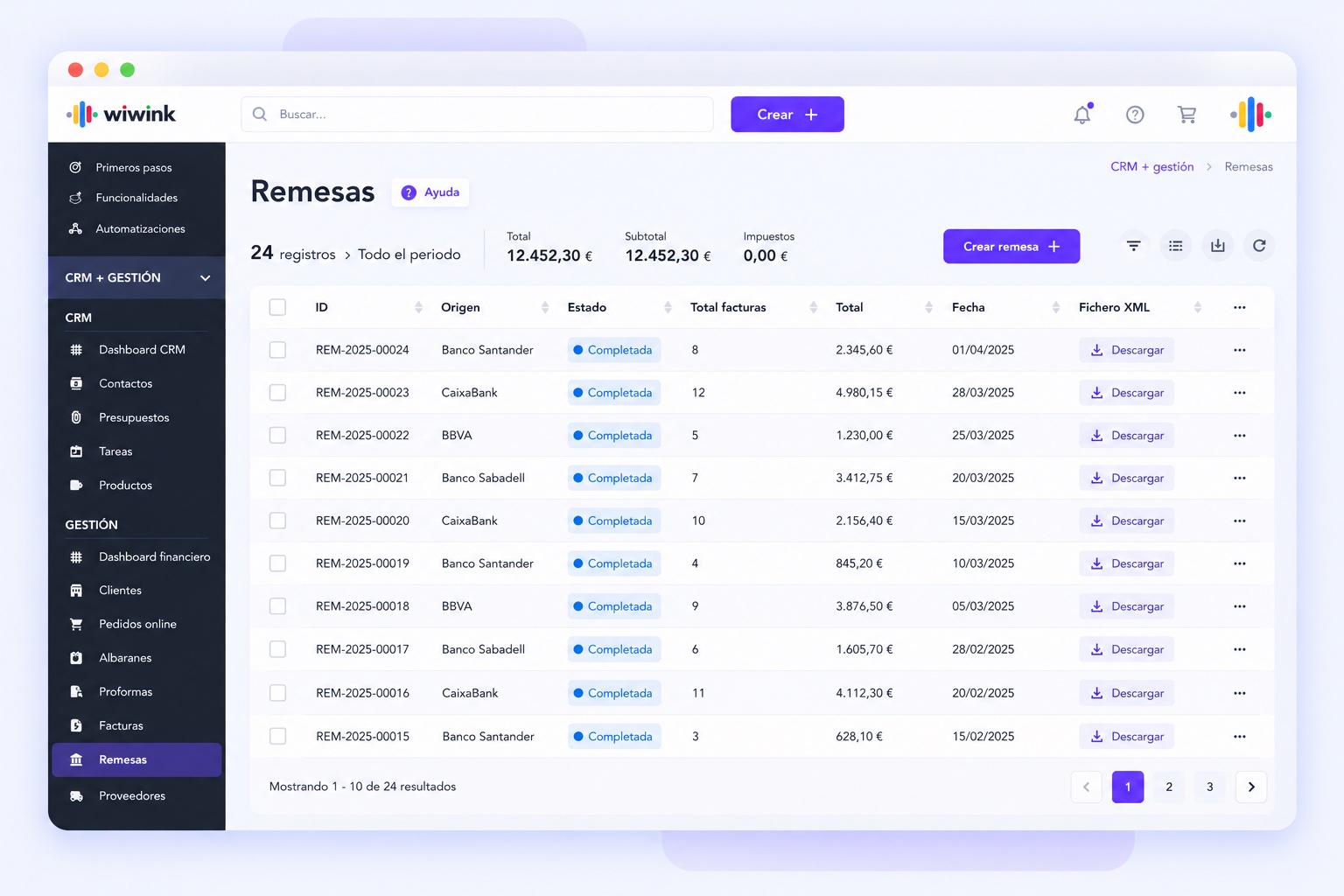This screenshot has width=1344, height=896.
Task: Switch the list view icon
Action: tap(1176, 246)
